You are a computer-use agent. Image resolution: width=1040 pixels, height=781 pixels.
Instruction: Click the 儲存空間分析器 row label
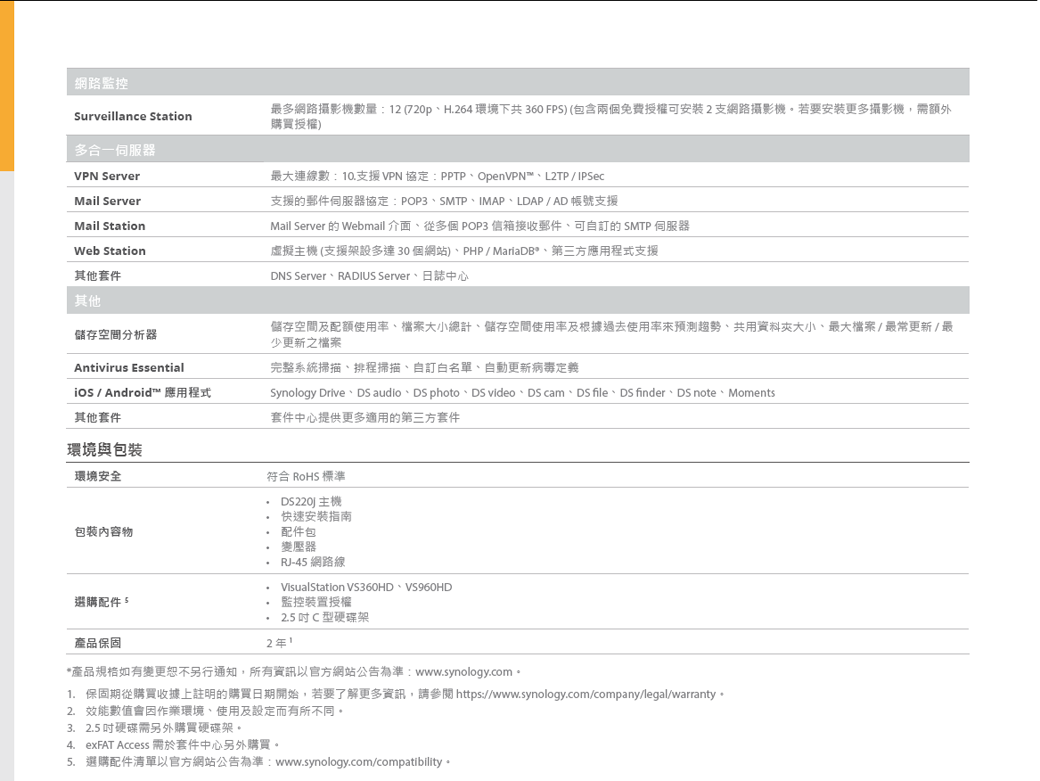tap(115, 334)
